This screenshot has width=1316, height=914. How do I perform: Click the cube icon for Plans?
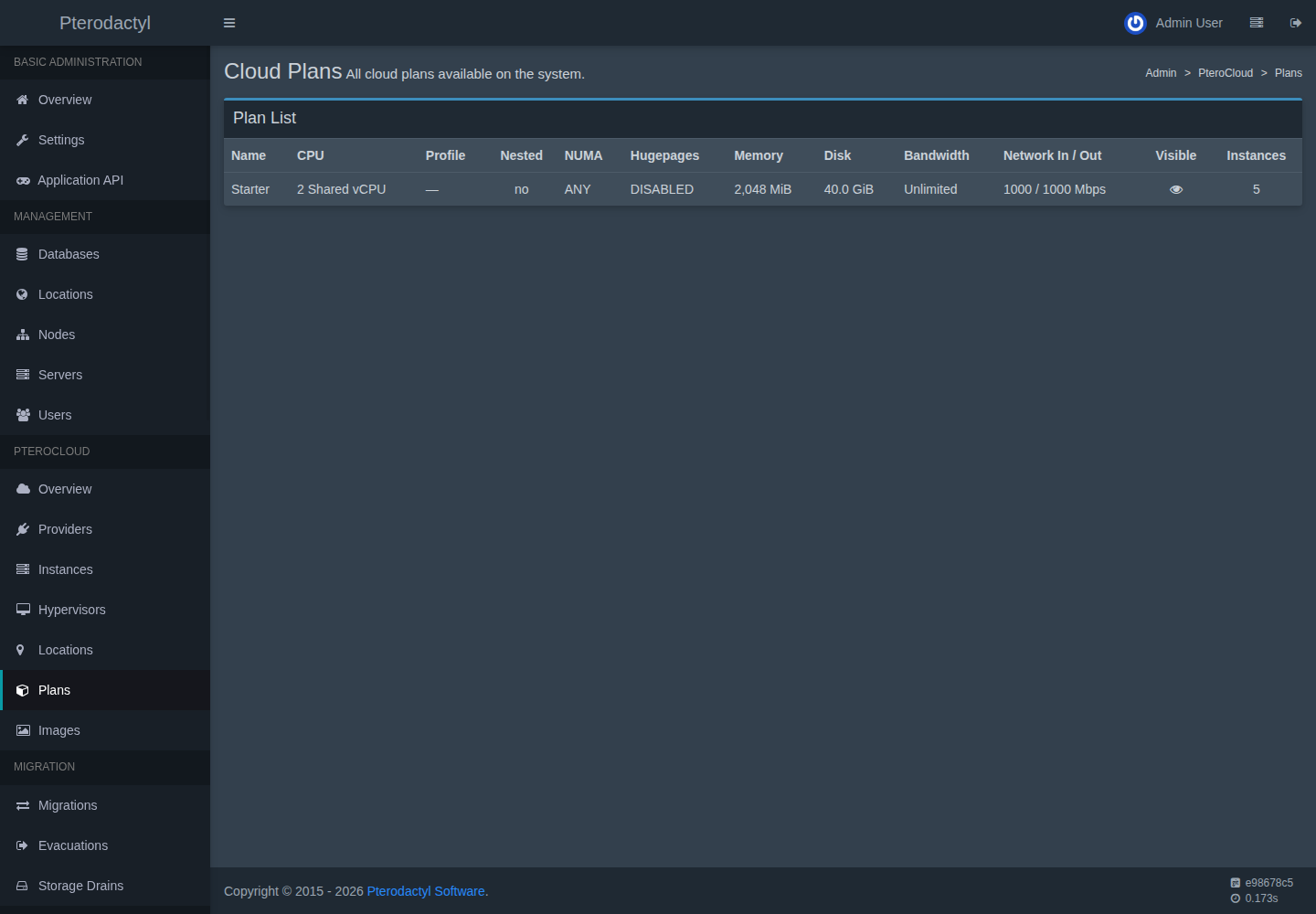click(23, 690)
